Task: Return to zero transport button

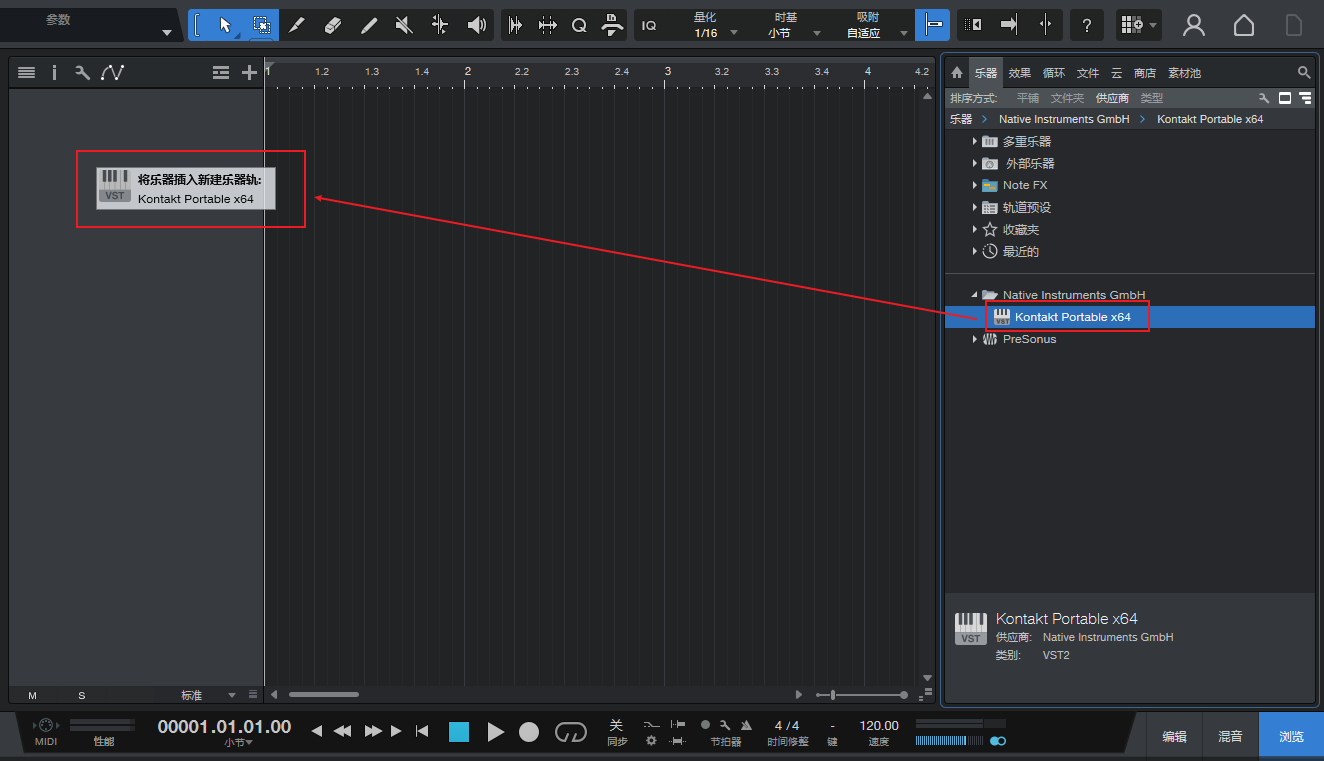Action: pyautogui.click(x=422, y=731)
